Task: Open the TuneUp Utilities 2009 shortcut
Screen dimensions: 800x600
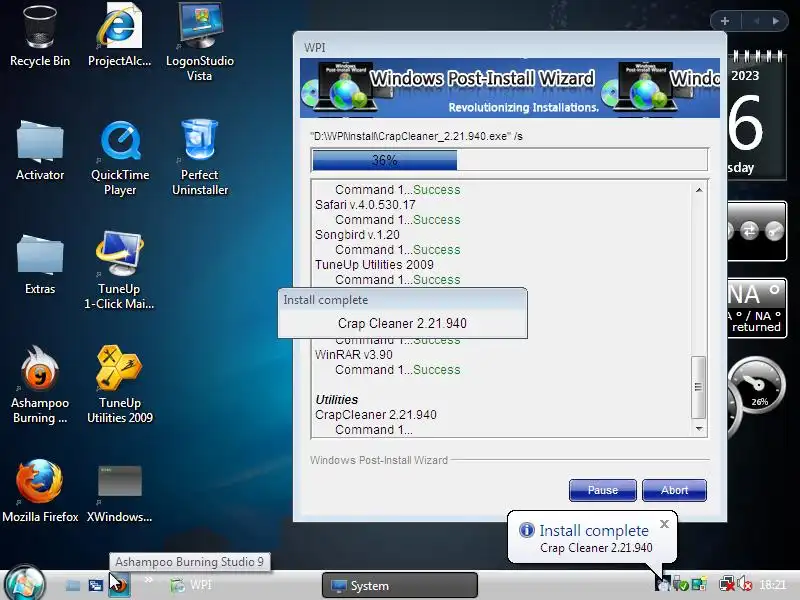Action: [x=120, y=384]
